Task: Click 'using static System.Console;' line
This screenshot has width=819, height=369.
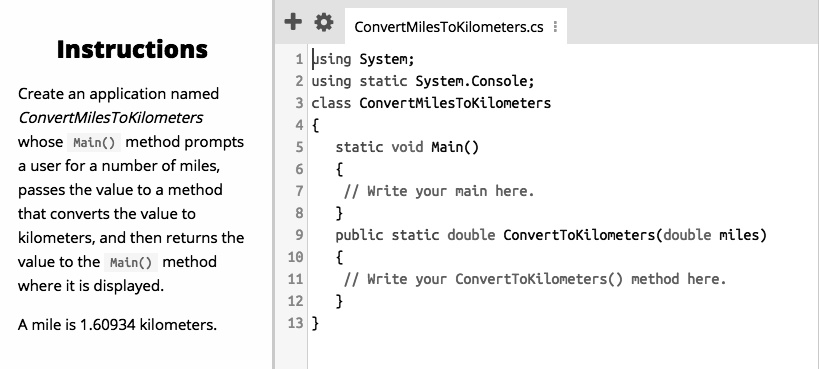Action: click(423, 82)
